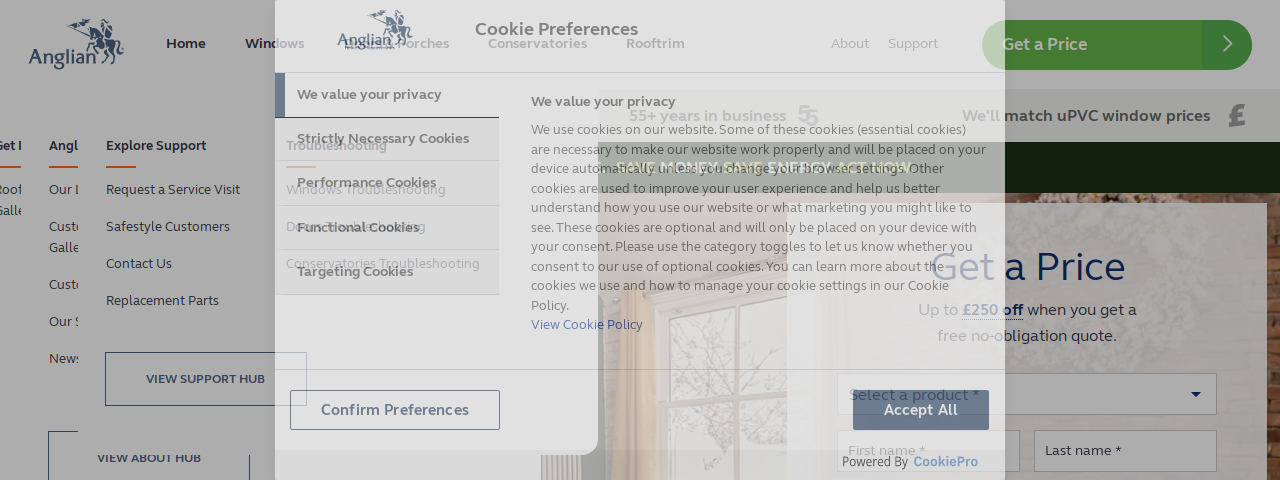Select the Performance Cookies tab
1280x480 pixels.
tap(387, 183)
